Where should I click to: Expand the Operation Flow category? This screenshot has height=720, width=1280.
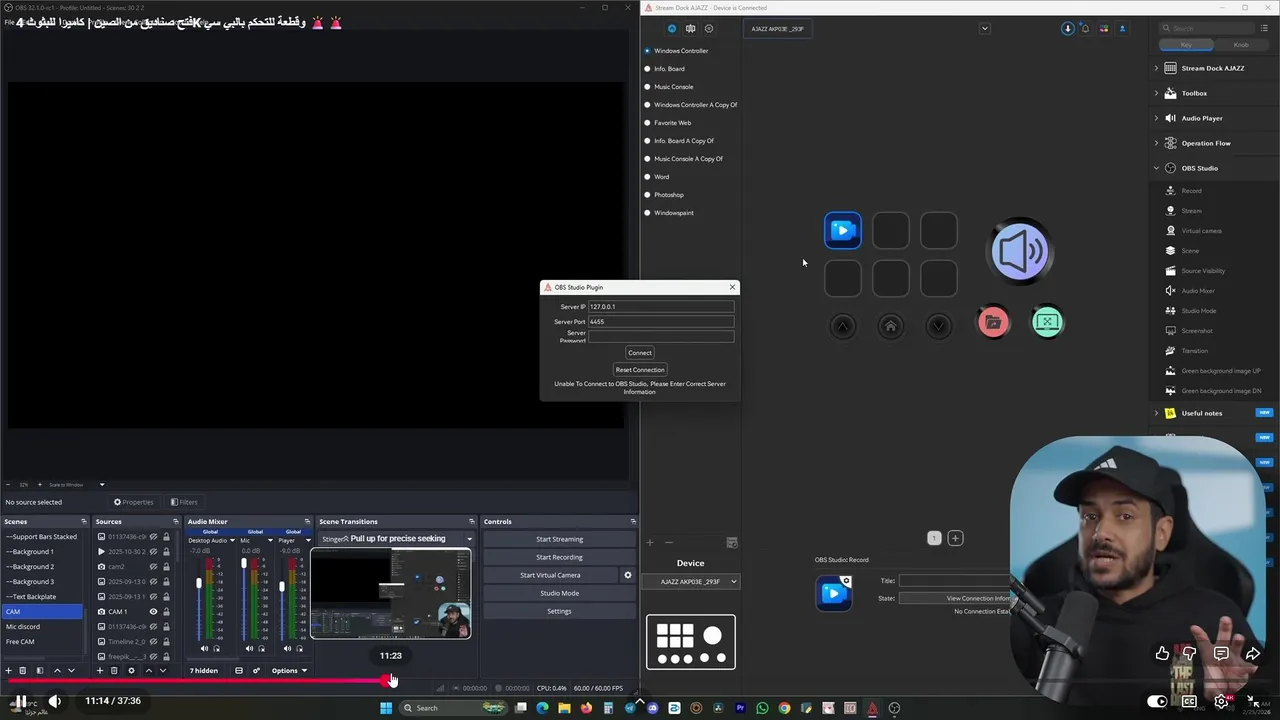click(x=1157, y=143)
